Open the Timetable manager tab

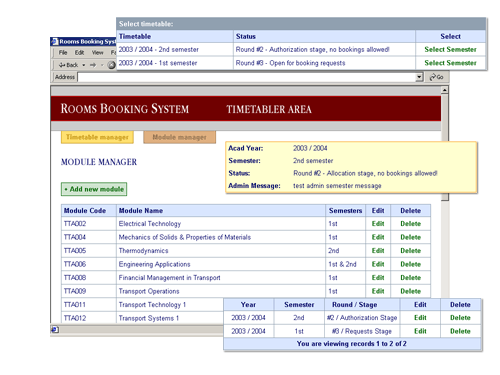[97, 137]
